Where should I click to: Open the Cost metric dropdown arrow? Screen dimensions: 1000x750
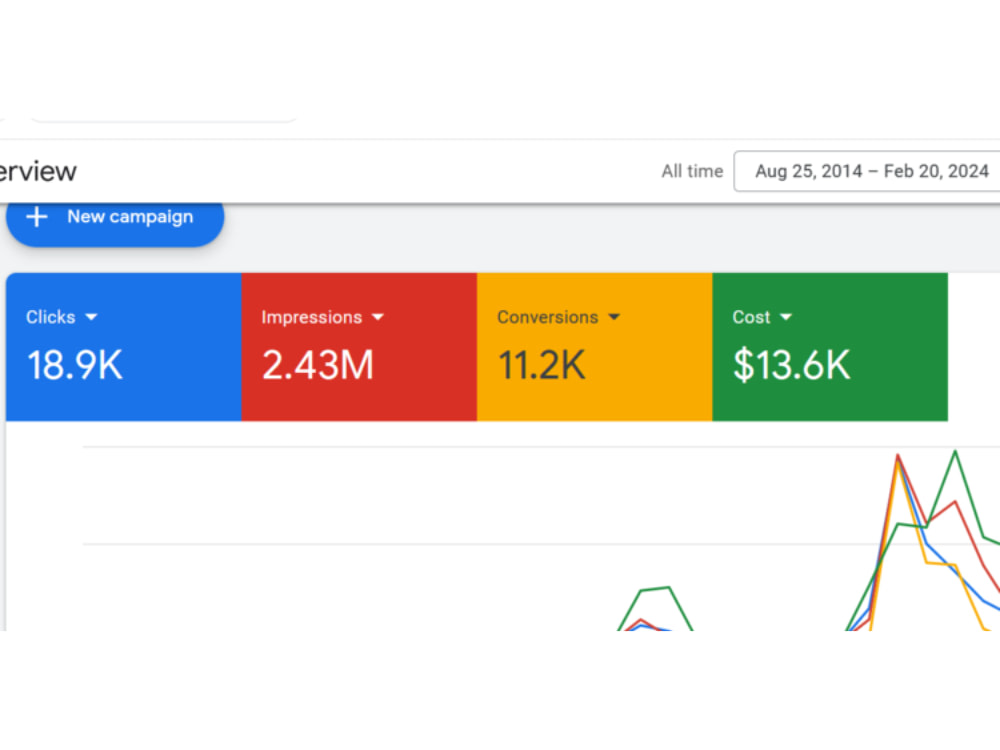[786, 317]
